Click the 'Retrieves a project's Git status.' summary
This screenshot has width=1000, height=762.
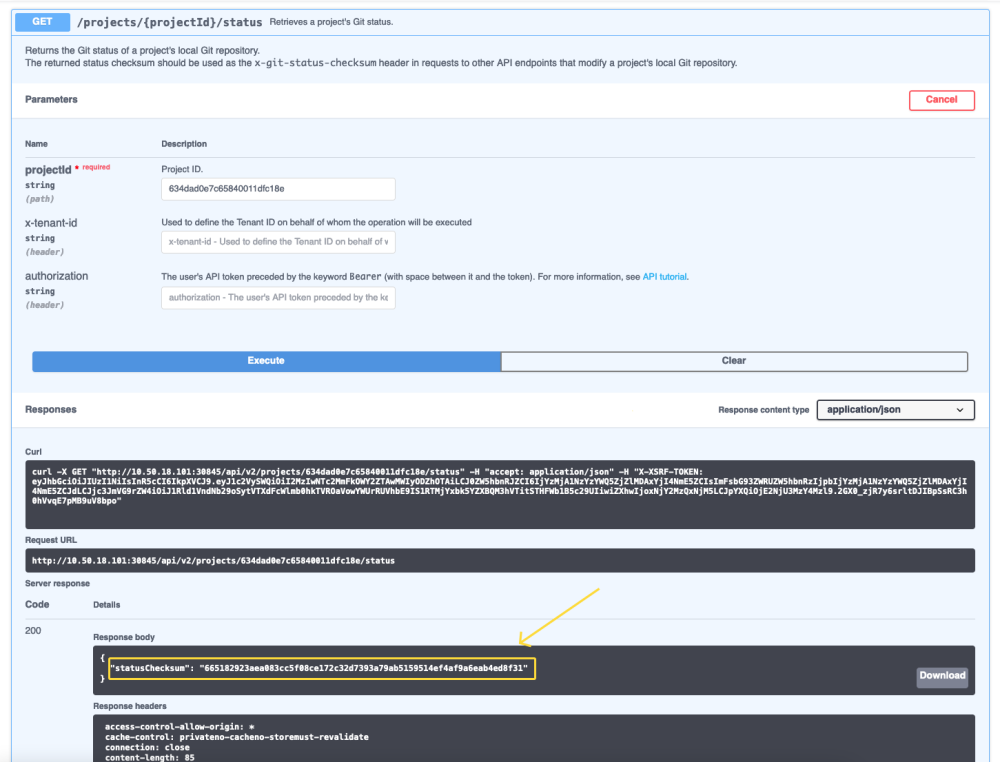pyautogui.click(x=331, y=22)
